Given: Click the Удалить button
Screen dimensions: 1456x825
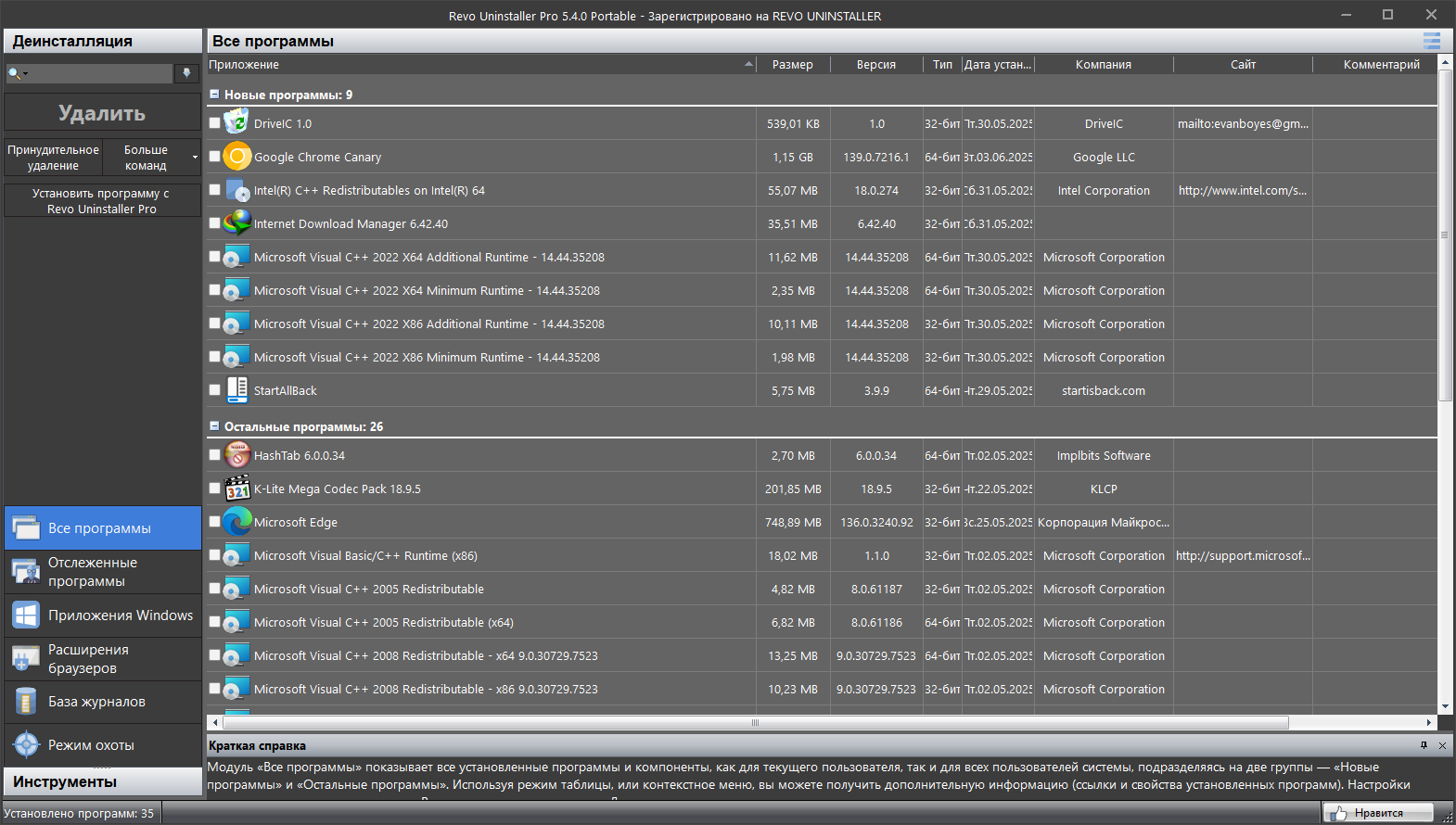Looking at the screenshot, I should (102, 113).
